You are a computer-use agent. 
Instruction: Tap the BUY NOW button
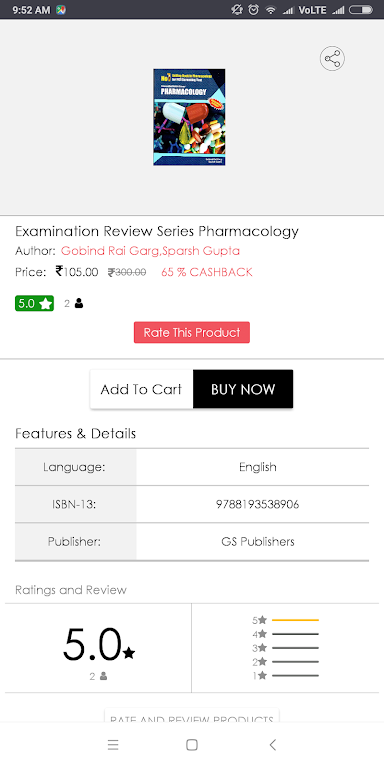(x=243, y=389)
